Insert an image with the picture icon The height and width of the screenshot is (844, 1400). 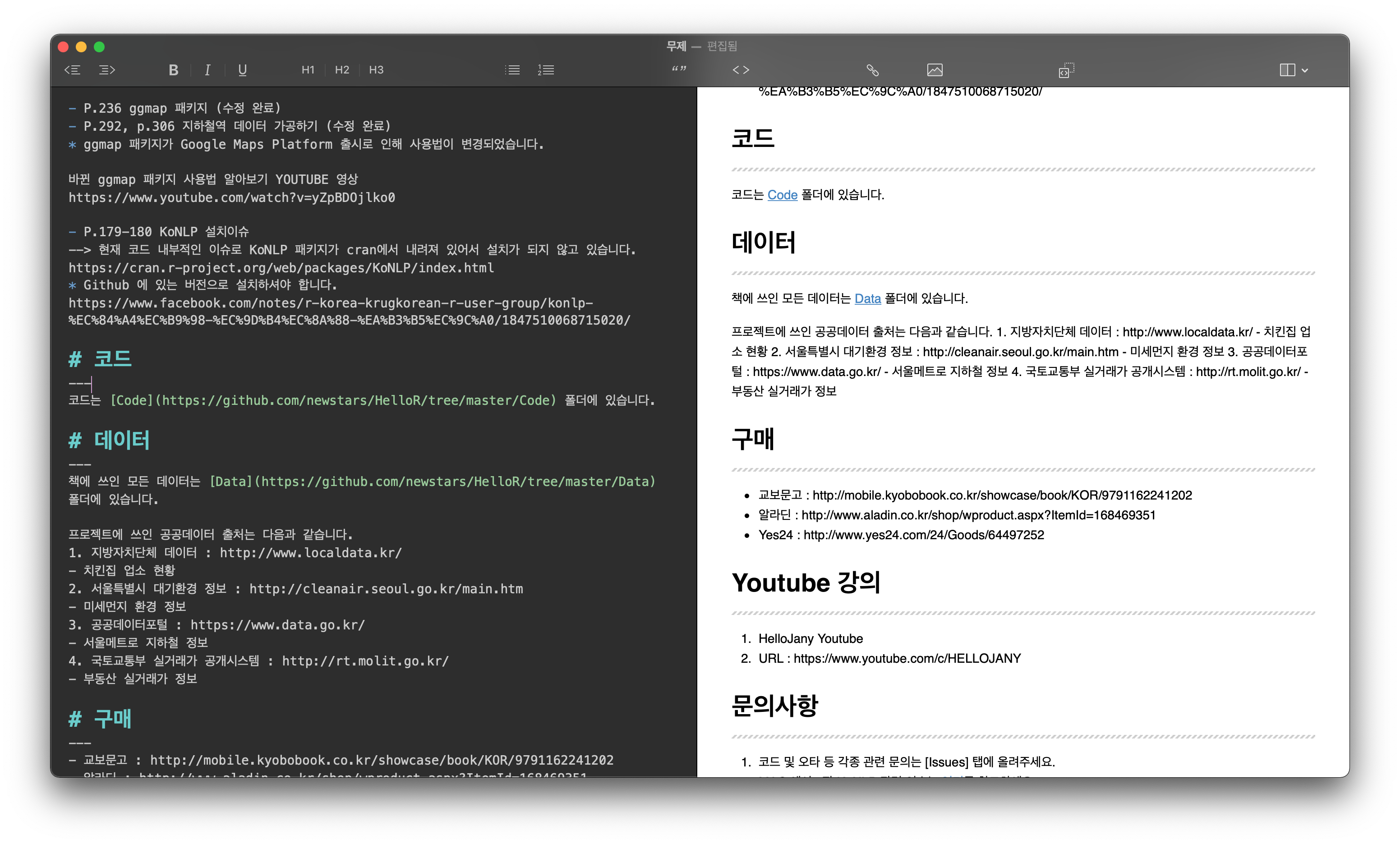pos(935,70)
